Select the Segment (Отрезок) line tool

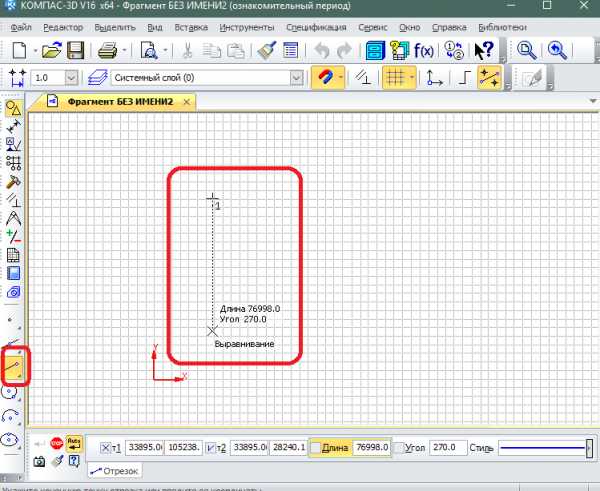(x=14, y=366)
